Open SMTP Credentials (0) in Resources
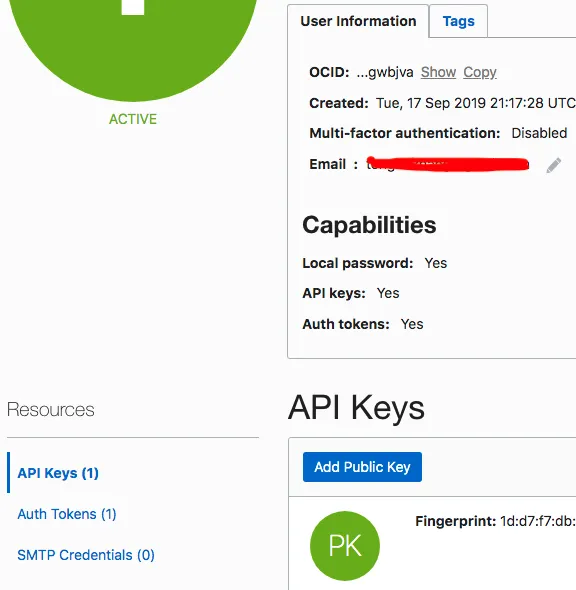576x590 pixels. (86, 555)
